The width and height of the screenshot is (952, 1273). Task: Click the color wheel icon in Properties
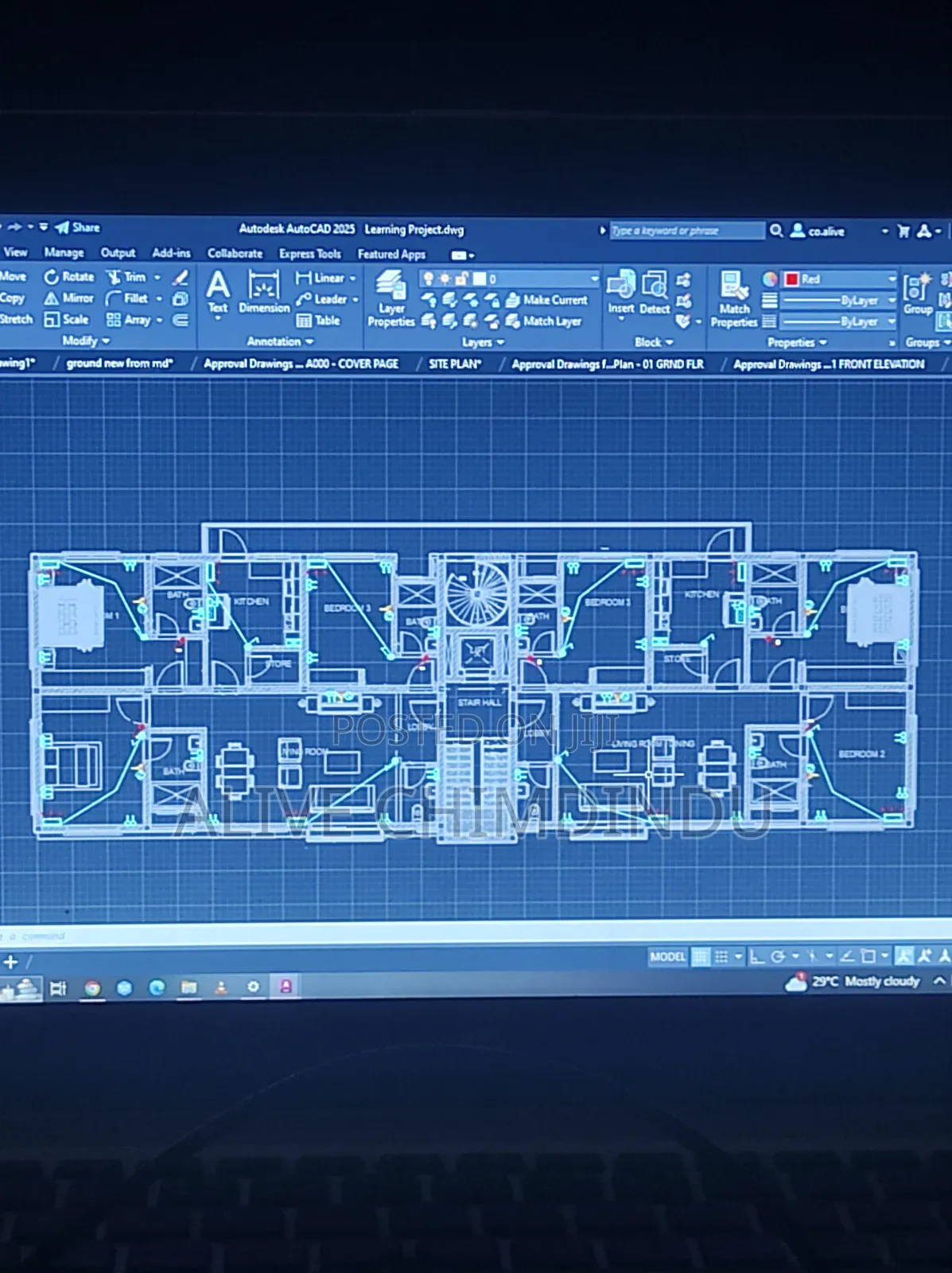pos(770,279)
